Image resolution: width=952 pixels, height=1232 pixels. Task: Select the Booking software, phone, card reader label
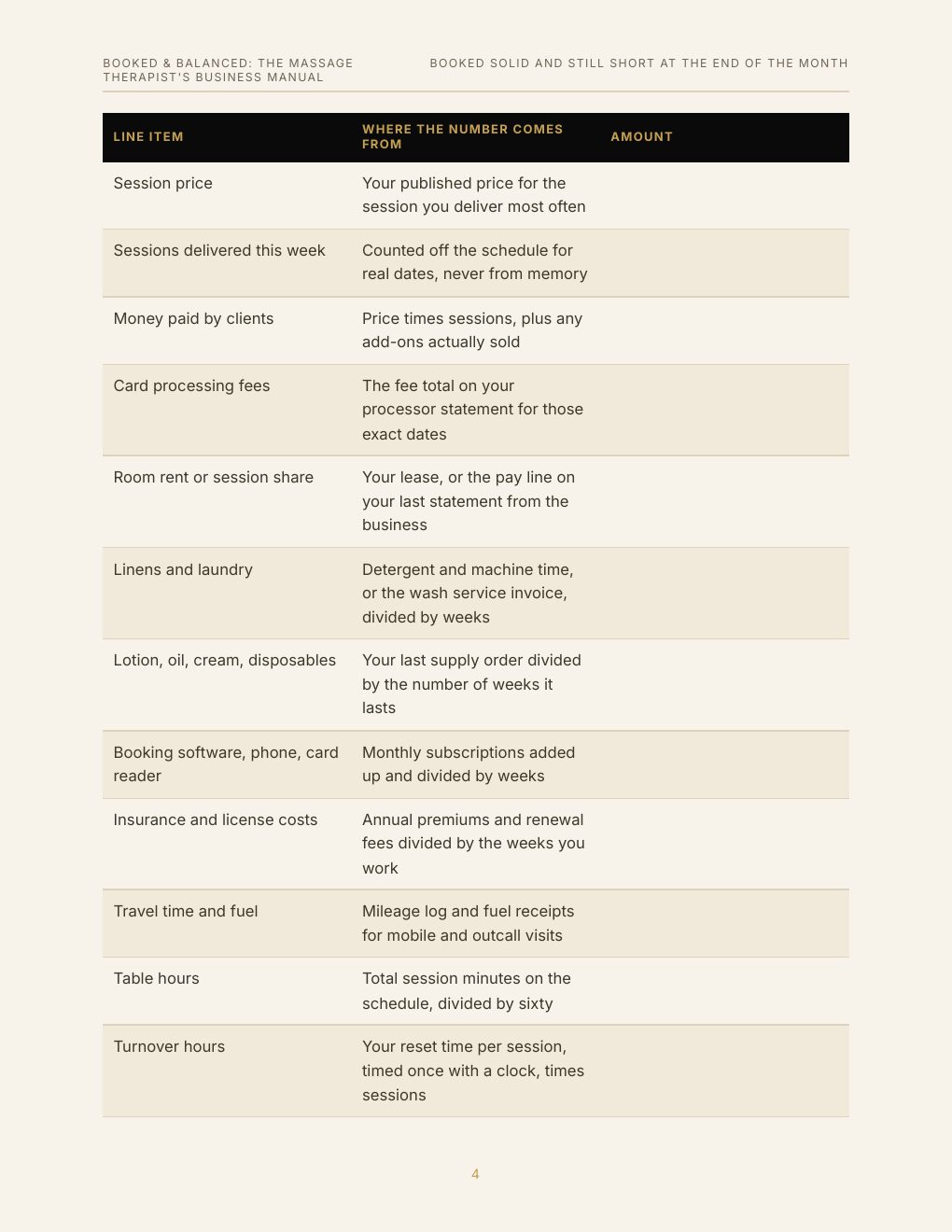pyautogui.click(x=226, y=763)
